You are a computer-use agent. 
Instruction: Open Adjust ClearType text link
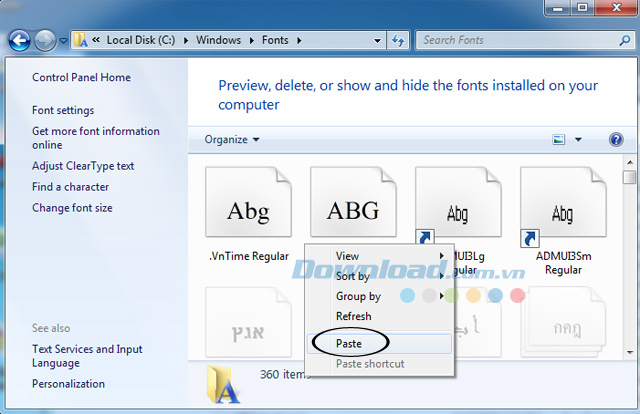[83, 166]
